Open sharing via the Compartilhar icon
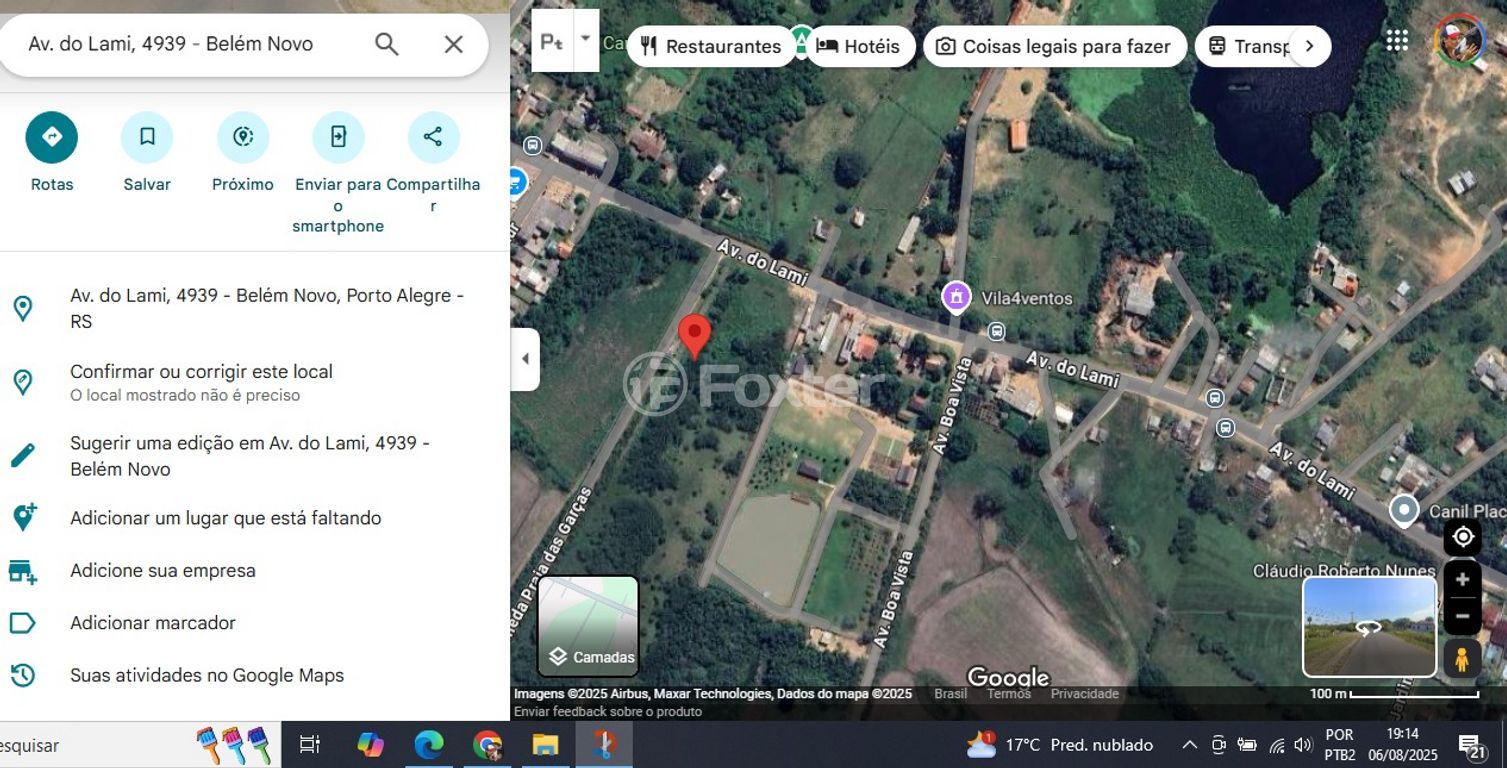1507x768 pixels. [x=433, y=137]
